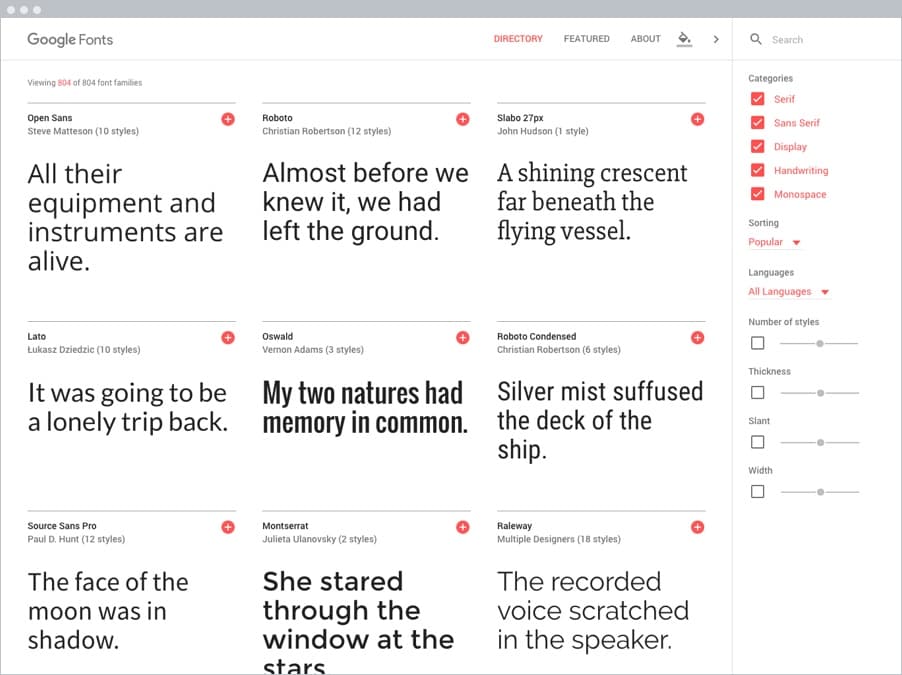Screen dimensions: 902x675
Task: Uncheck the Handwriting category checkbox
Action: (x=758, y=170)
